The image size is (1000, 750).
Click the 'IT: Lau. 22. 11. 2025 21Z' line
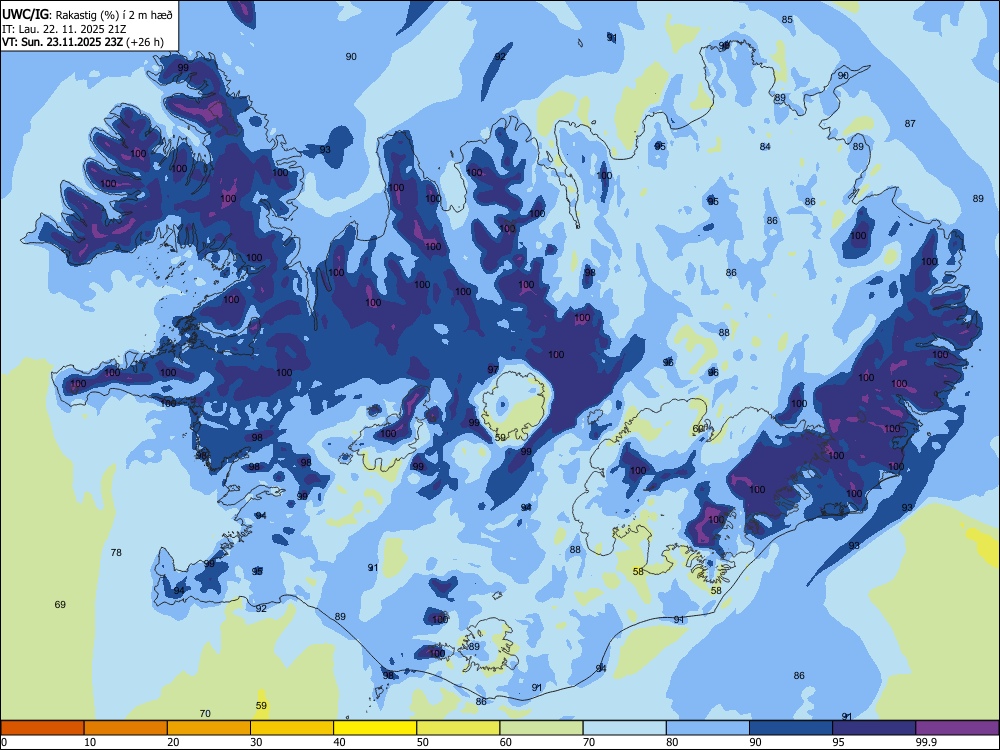click(64, 29)
